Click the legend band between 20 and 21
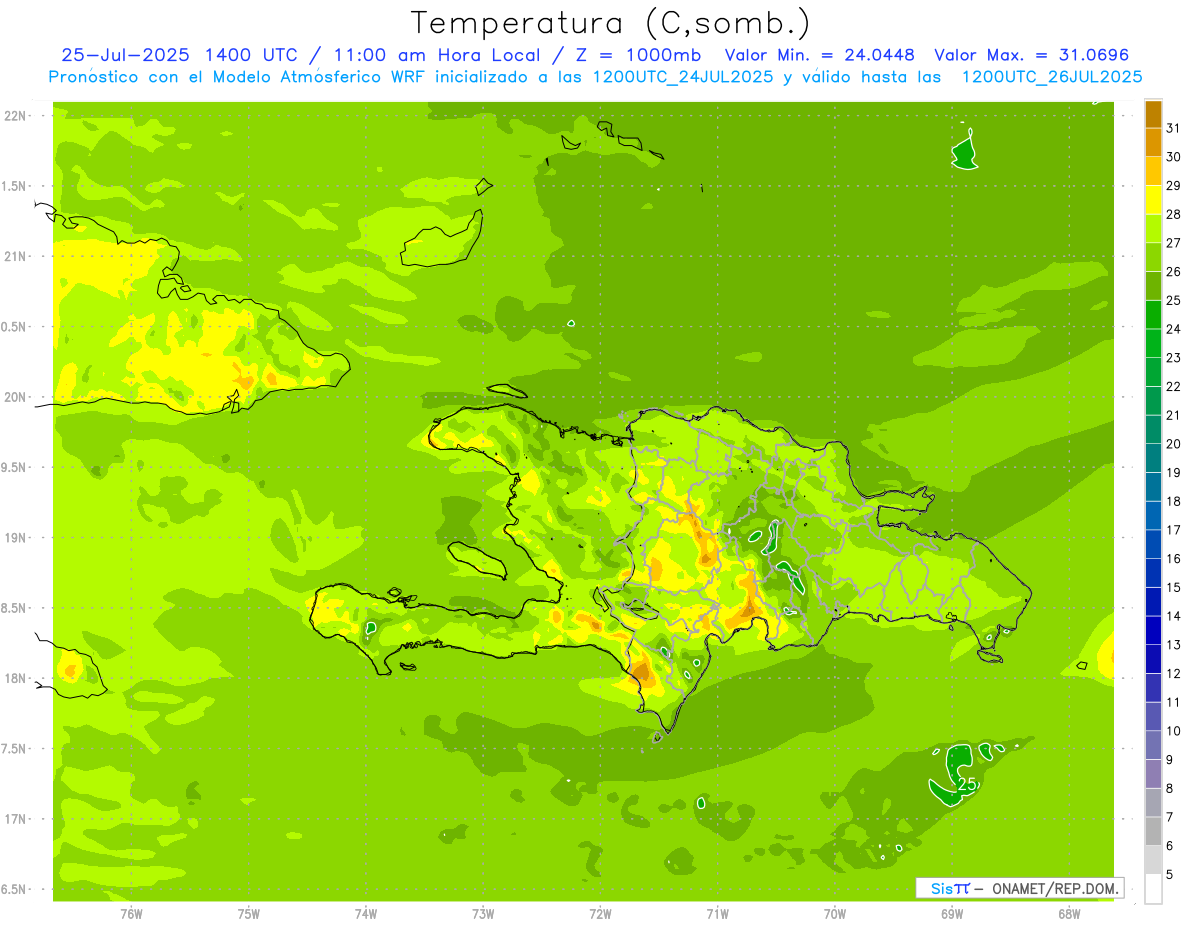 tap(1153, 429)
